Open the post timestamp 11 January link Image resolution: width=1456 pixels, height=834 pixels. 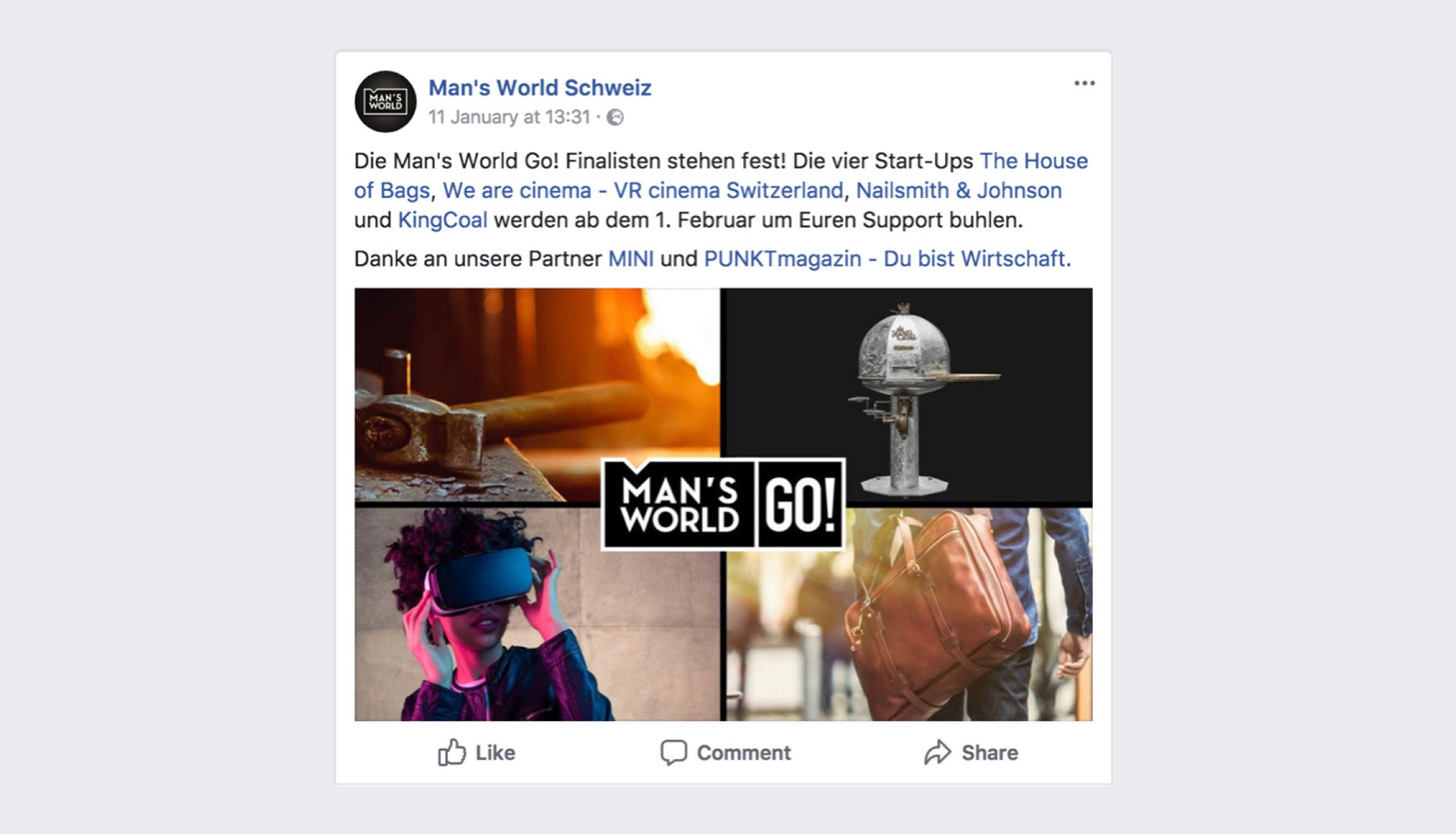point(509,117)
